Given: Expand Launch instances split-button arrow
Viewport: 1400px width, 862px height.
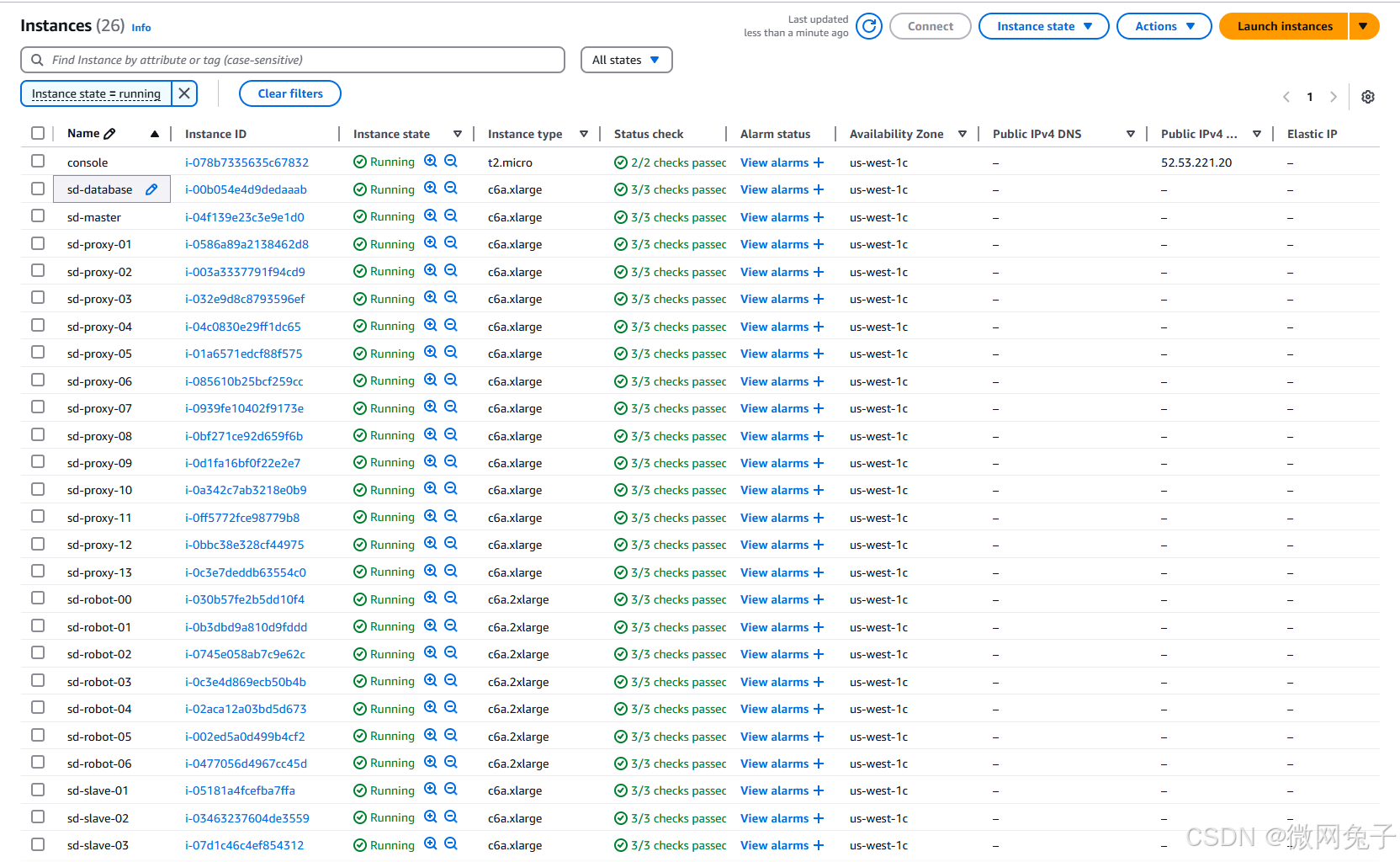Looking at the screenshot, I should coord(1363,26).
